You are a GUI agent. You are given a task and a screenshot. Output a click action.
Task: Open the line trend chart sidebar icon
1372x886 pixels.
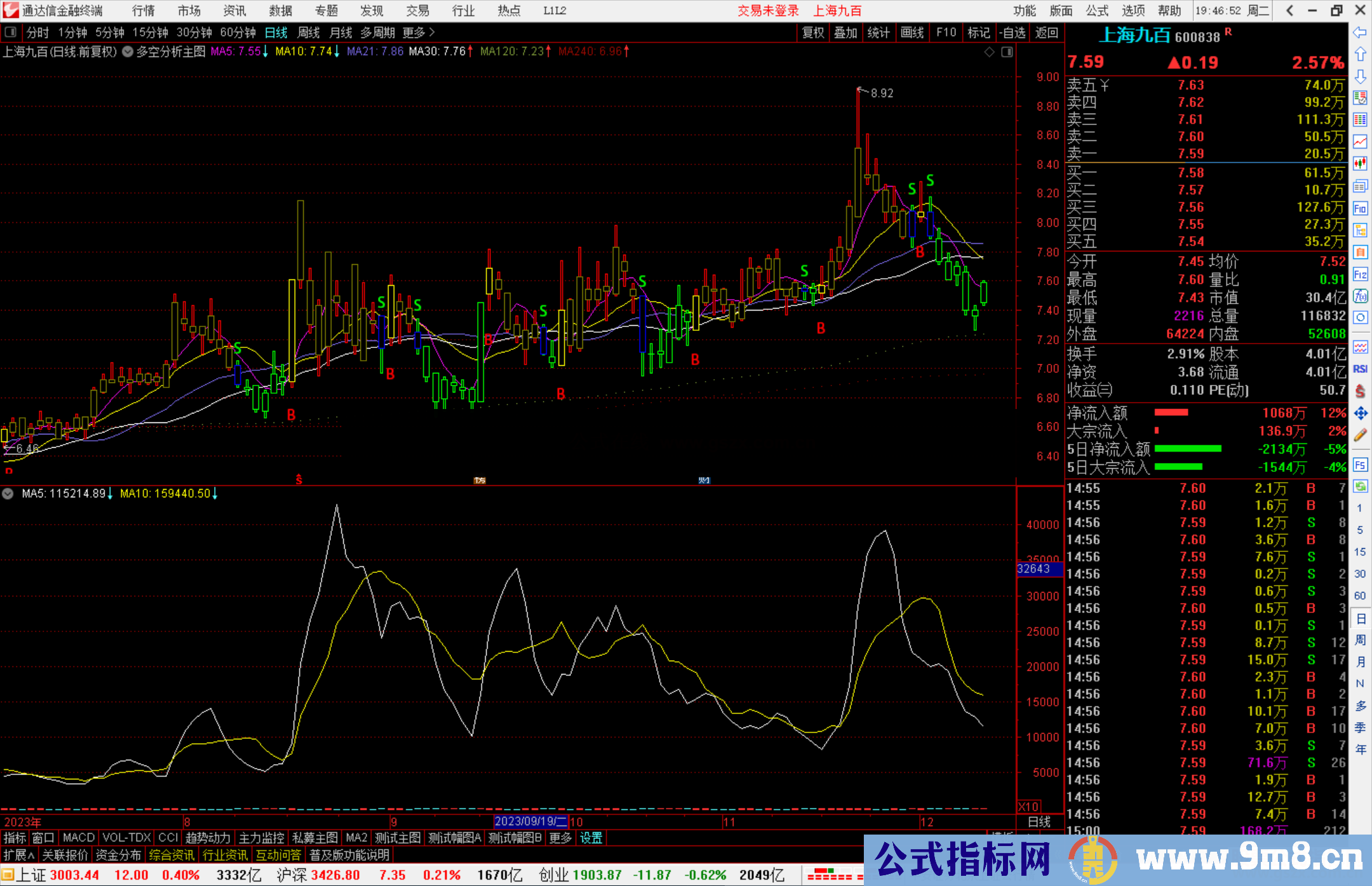point(1360,142)
